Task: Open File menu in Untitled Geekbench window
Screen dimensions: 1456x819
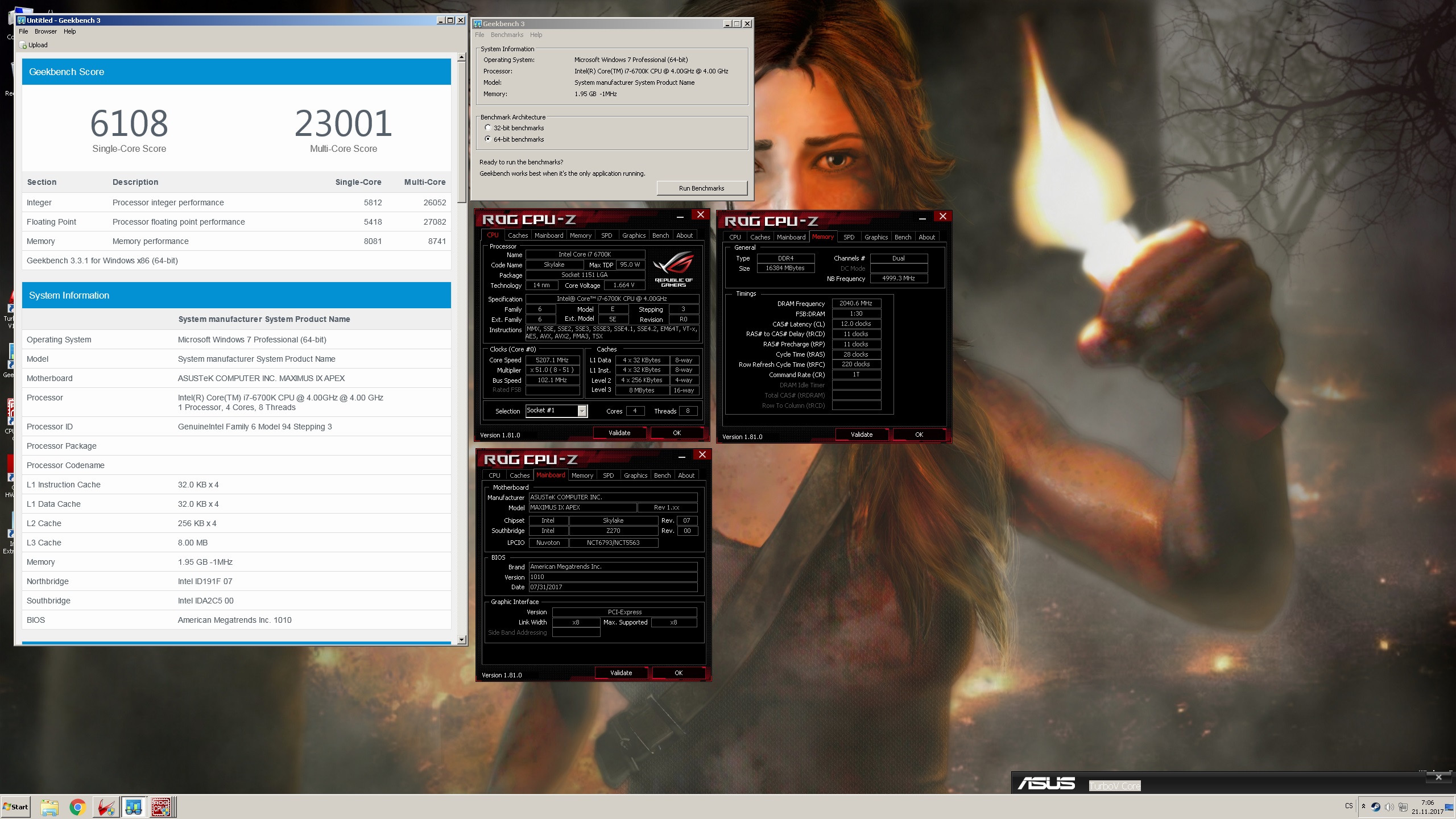Action: (23, 31)
